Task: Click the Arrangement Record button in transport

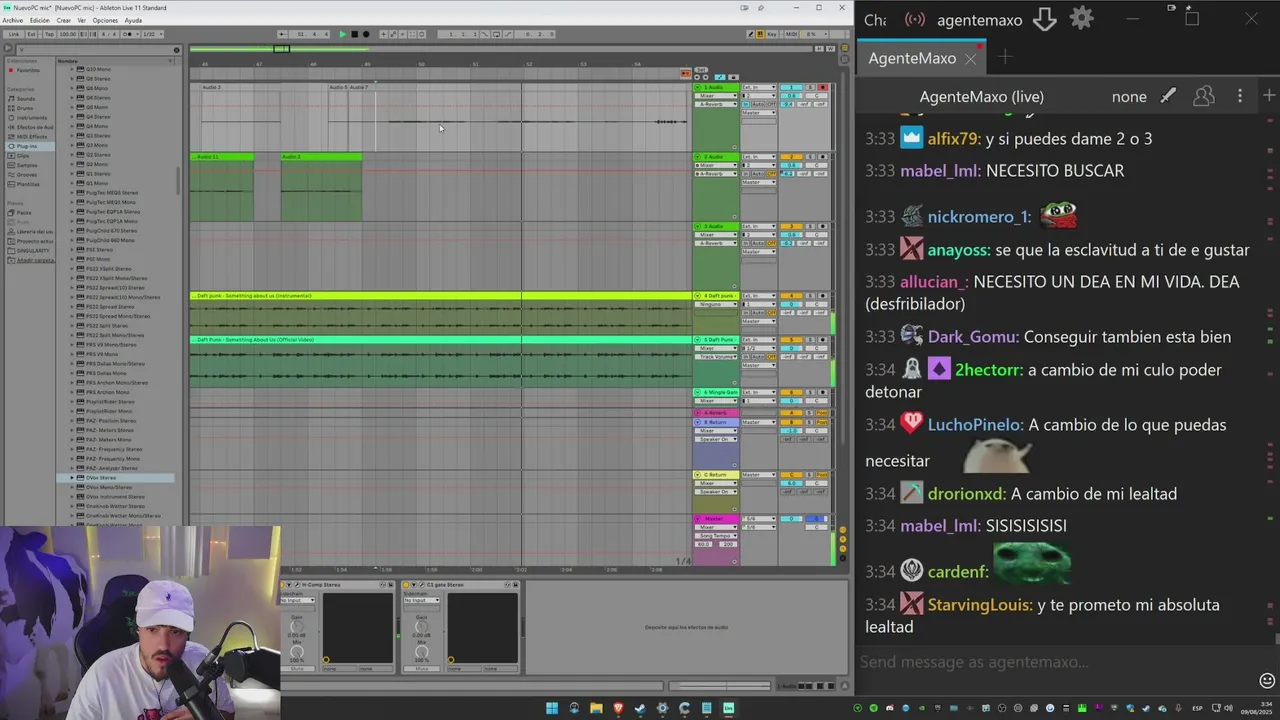Action: point(366,34)
